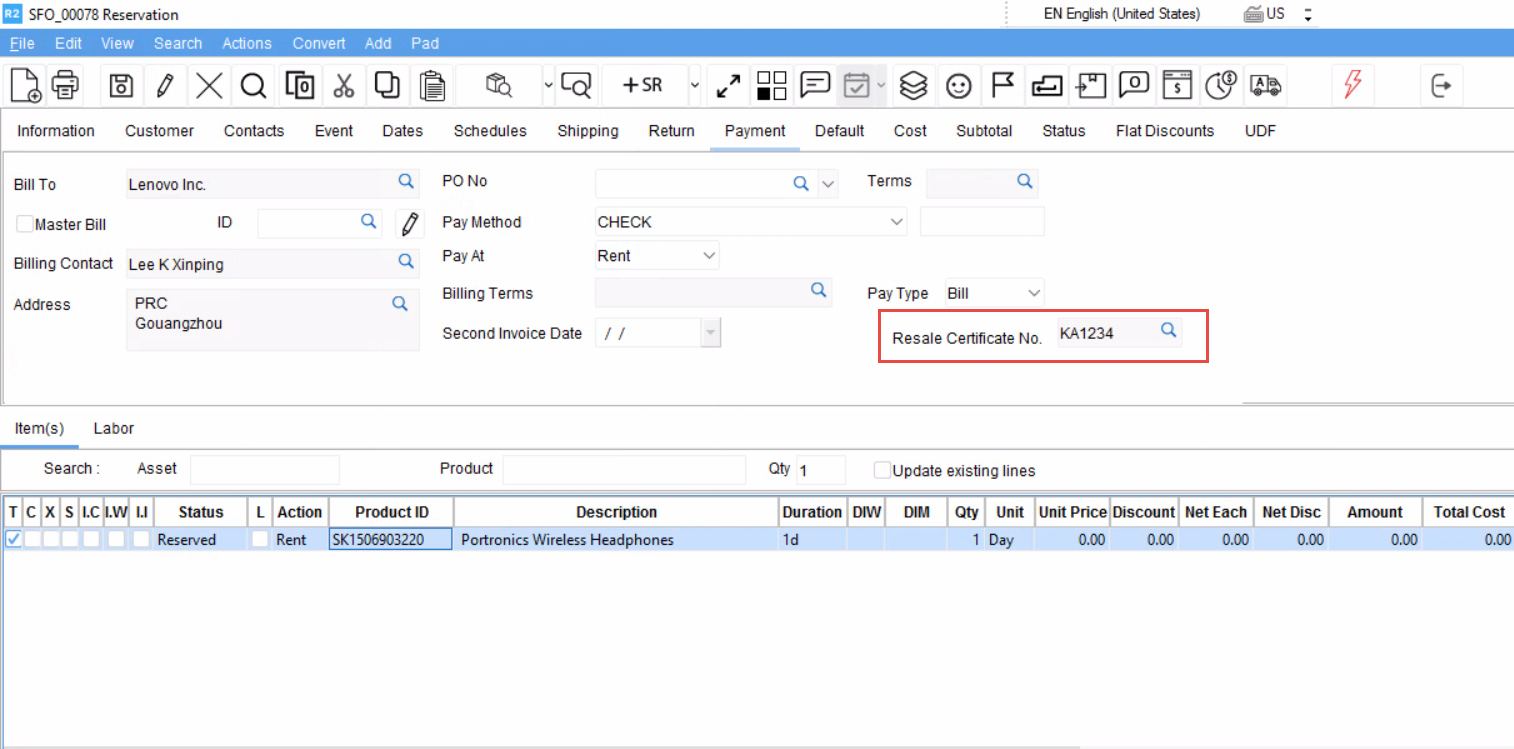The image size is (1514, 749).
Task: Untick the T column checkbox in Reserved row
Action: pyautogui.click(x=13, y=539)
